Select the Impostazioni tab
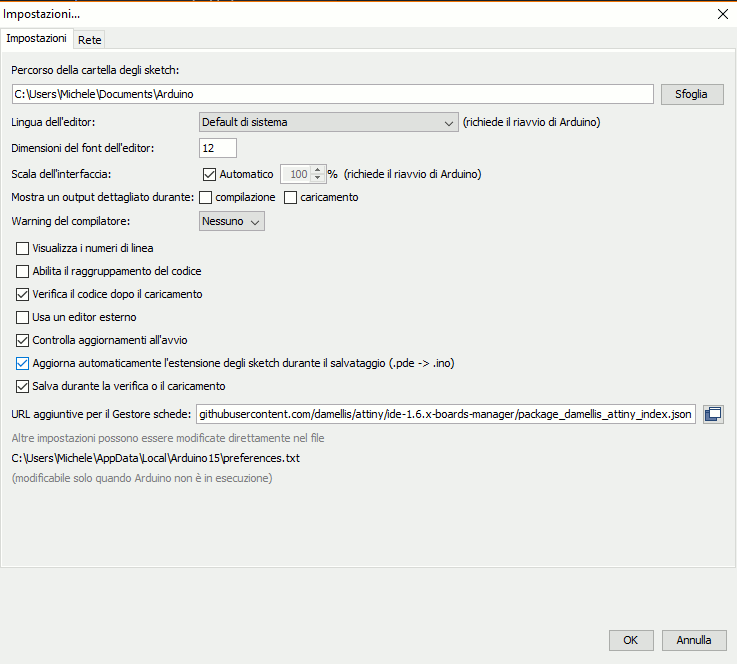The width and height of the screenshot is (737, 664). tap(37, 39)
